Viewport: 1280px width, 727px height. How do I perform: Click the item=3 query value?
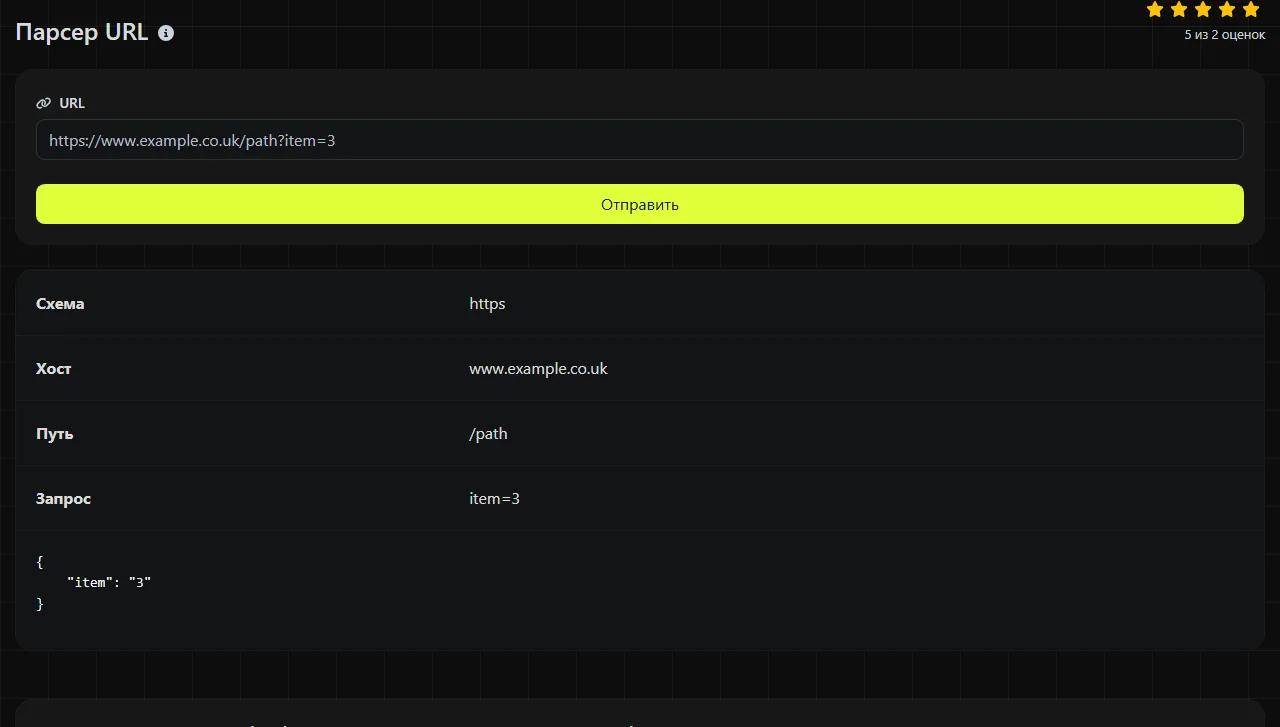click(494, 499)
